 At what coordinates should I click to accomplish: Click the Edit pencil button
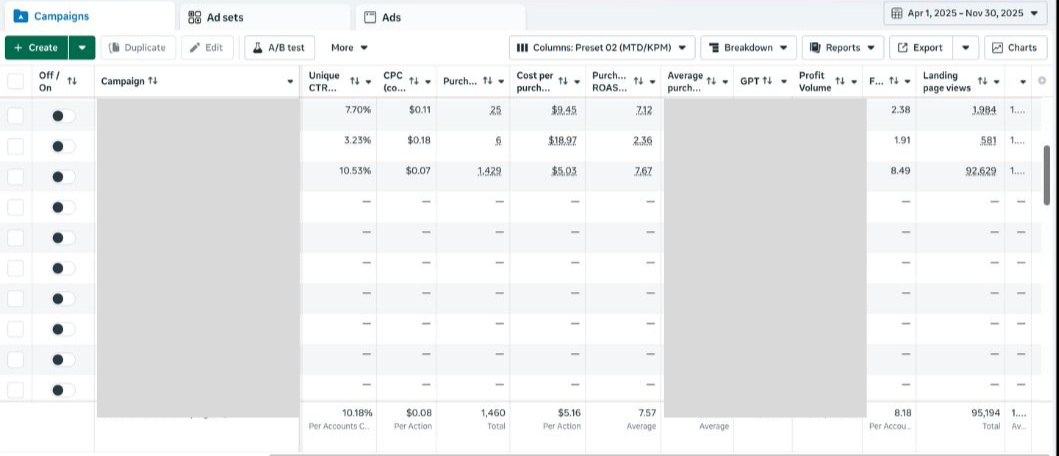click(x=207, y=48)
